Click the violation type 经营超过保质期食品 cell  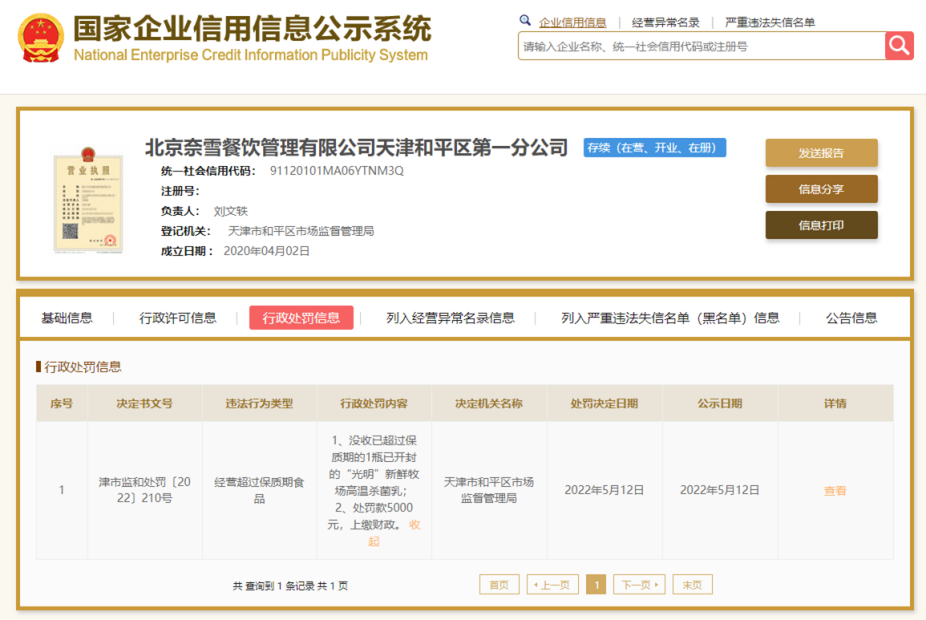pyautogui.click(x=259, y=491)
